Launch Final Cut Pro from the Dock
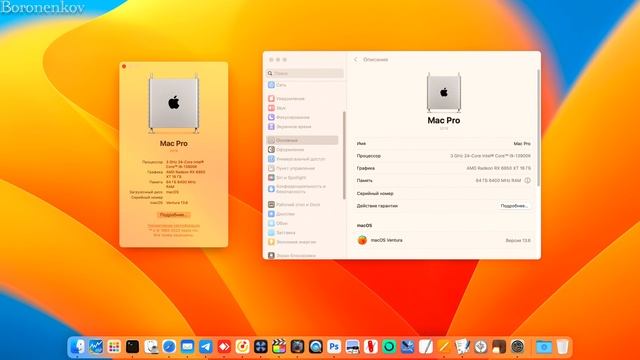Image resolution: width=640 pixels, height=360 pixels. point(279,347)
